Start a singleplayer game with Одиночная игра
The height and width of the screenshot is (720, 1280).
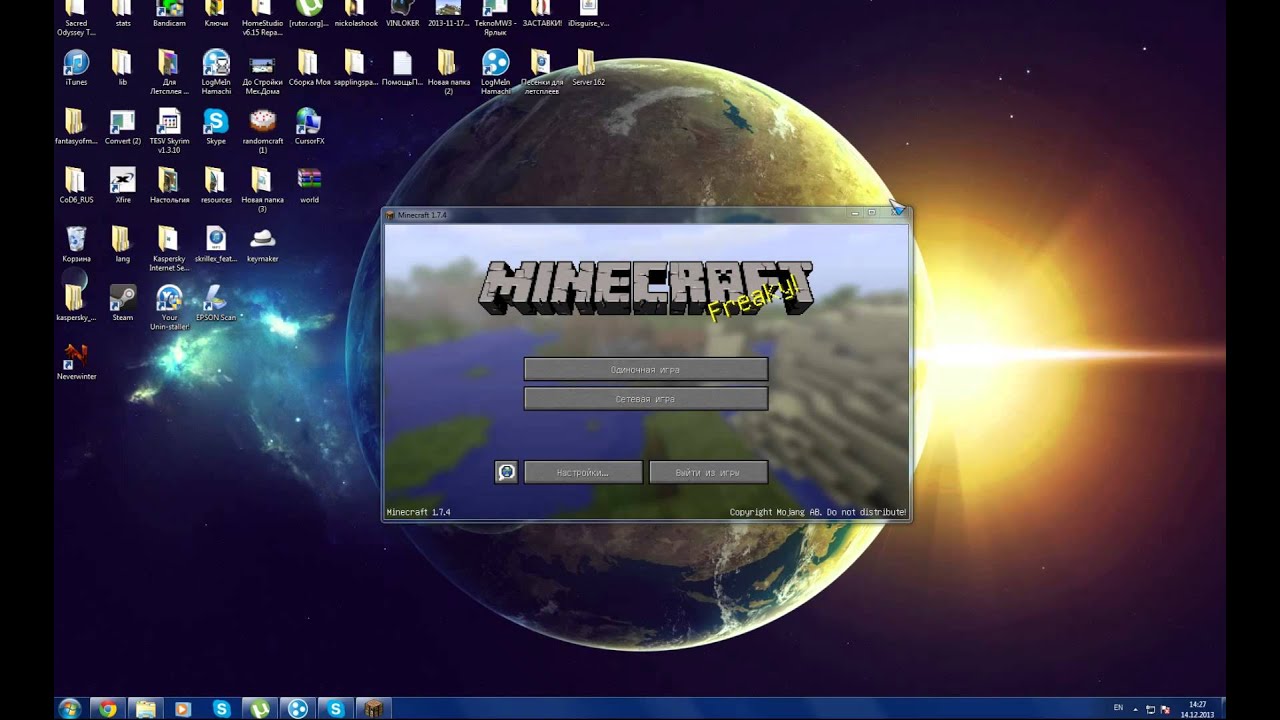coord(646,370)
